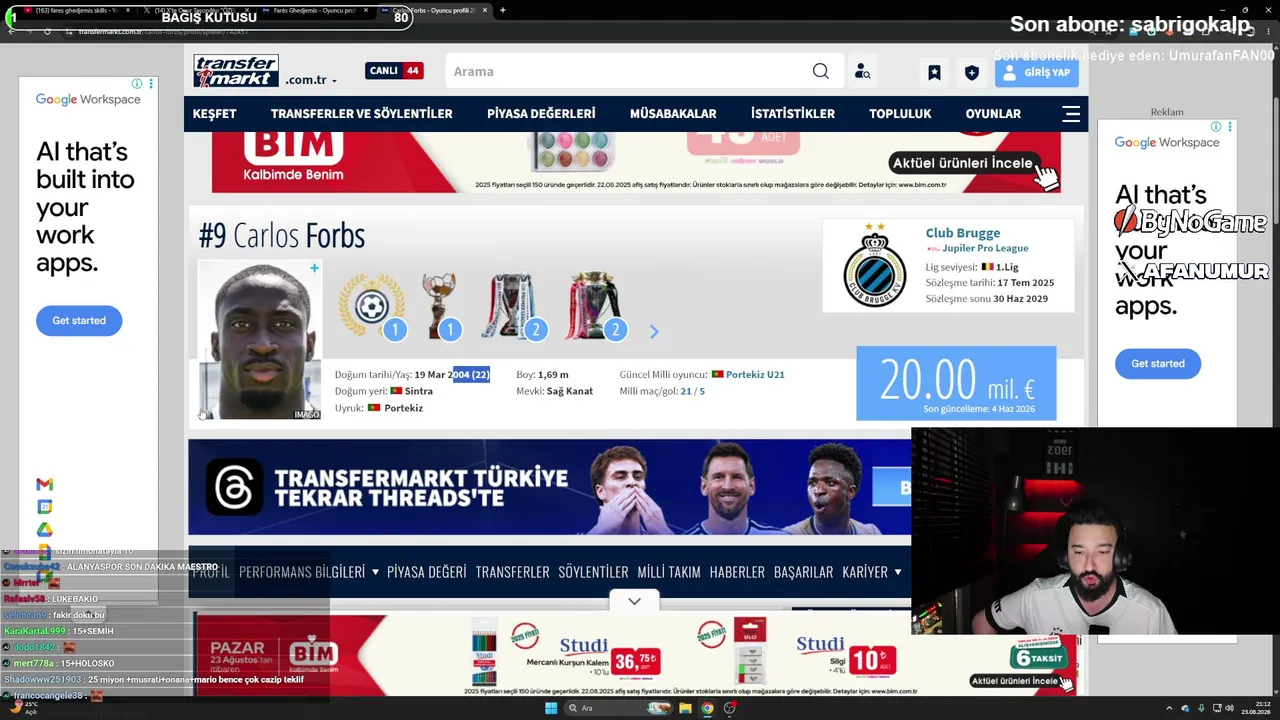Open the Google Drive icon in side panel
This screenshot has height=720, width=1280.
point(44,530)
